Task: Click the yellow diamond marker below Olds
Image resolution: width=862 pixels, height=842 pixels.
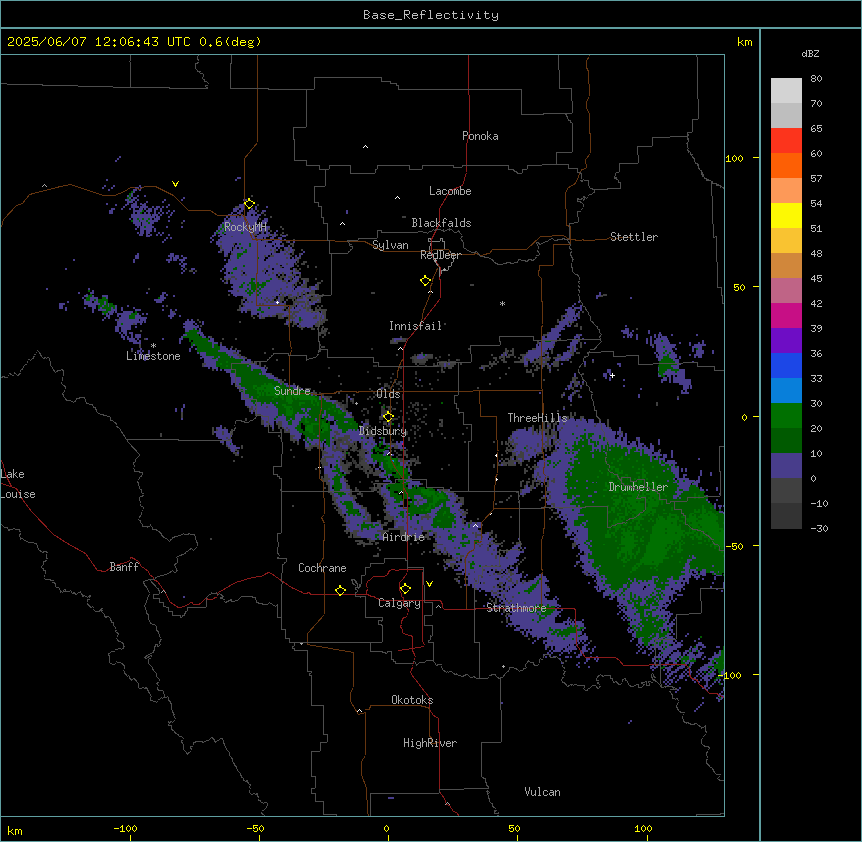Action: click(388, 417)
